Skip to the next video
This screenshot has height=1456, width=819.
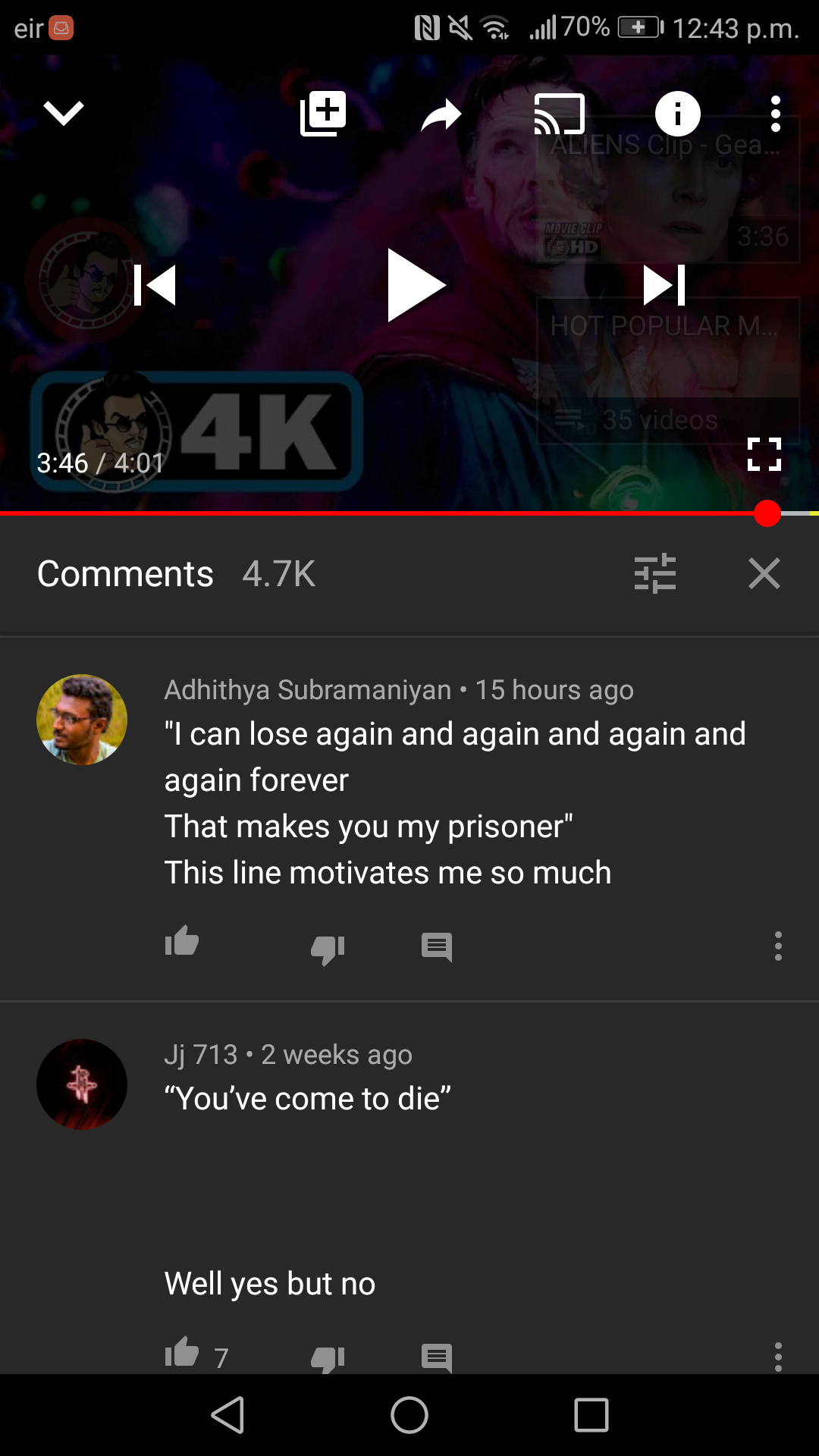pos(664,285)
